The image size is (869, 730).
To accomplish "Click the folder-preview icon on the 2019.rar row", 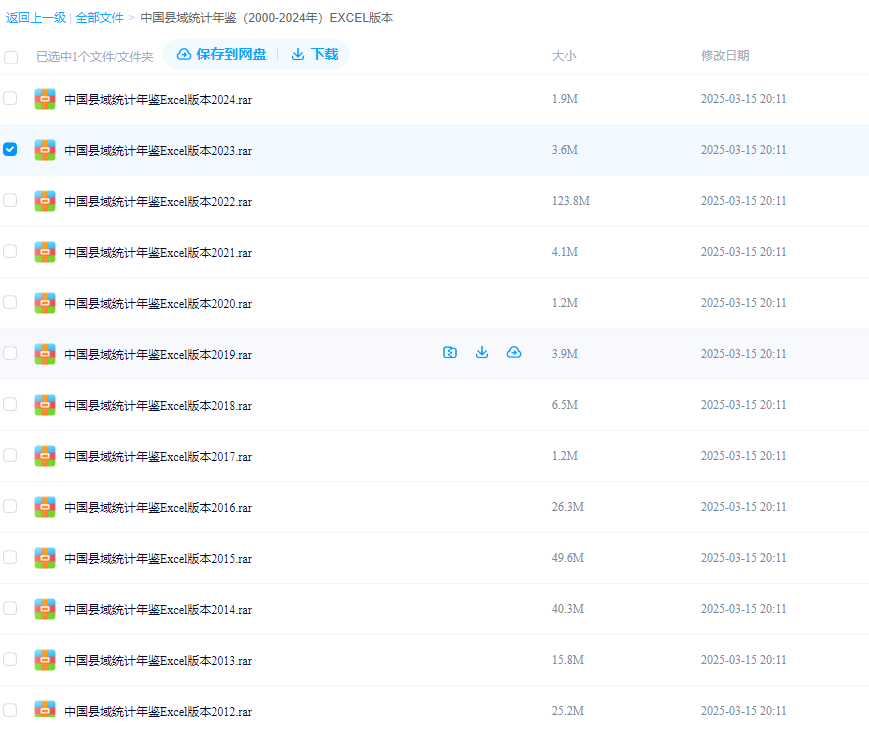I will (x=450, y=353).
